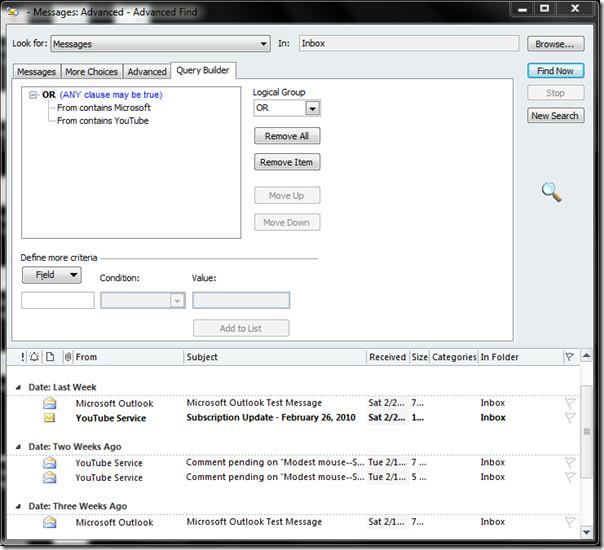Sort results by Received column
This screenshot has width=604, height=550.
388,357
